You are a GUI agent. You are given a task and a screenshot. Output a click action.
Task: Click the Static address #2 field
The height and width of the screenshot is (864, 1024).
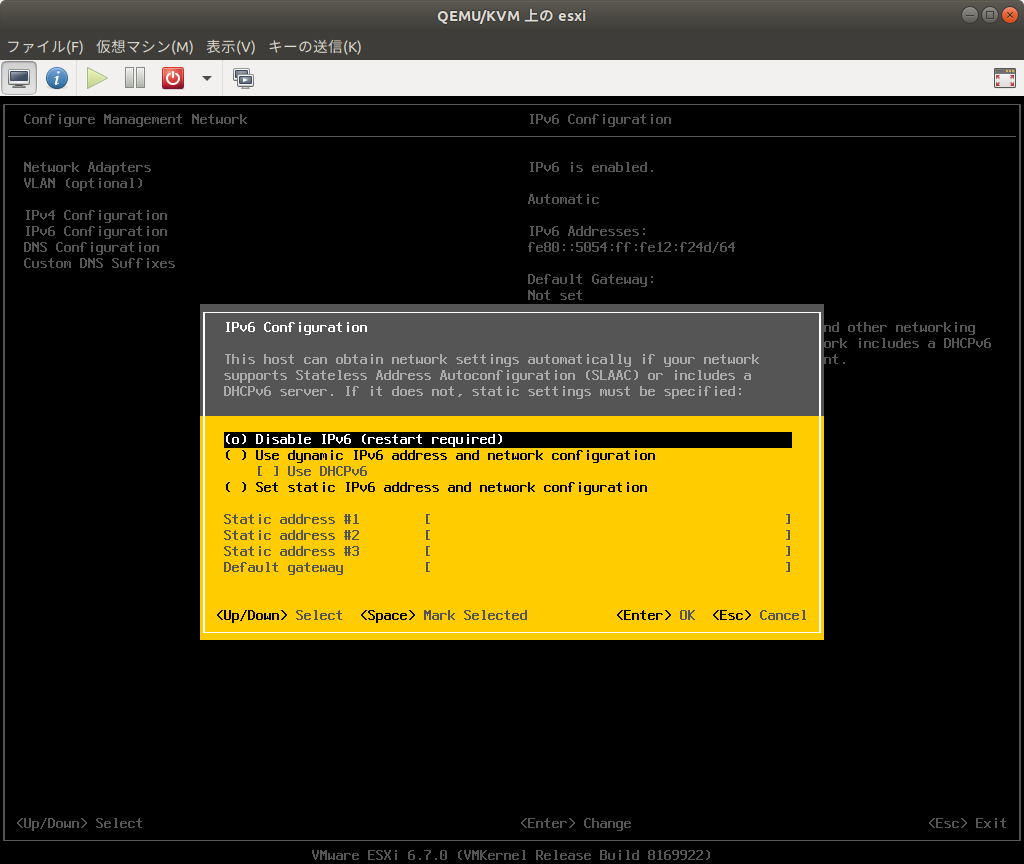(x=608, y=536)
